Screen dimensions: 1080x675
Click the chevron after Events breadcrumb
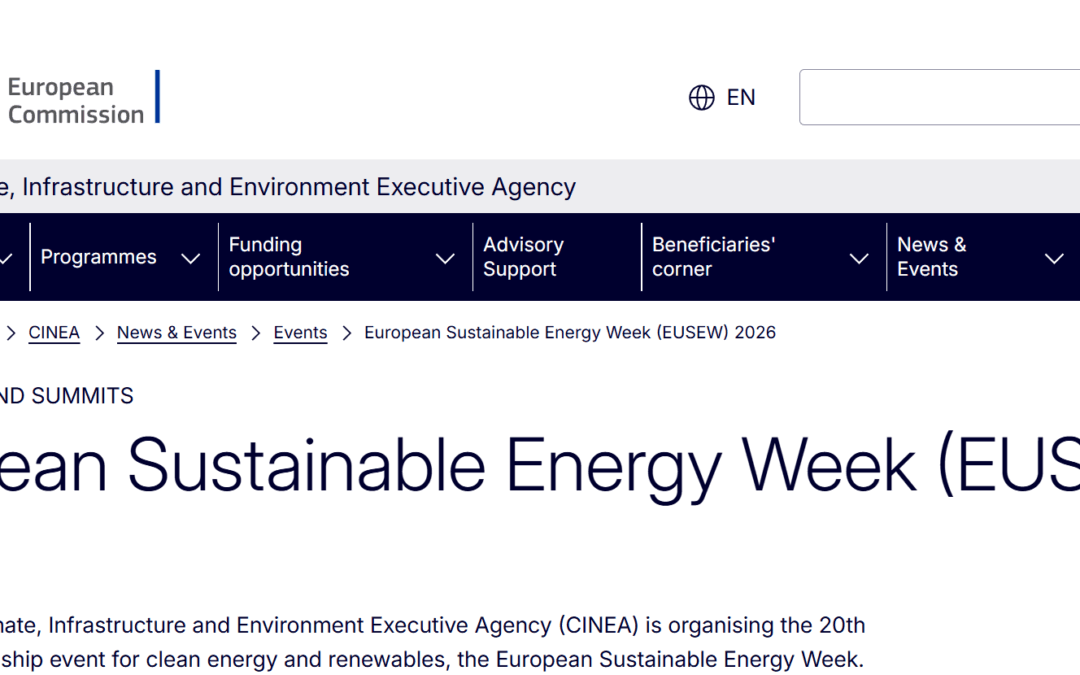pos(346,332)
